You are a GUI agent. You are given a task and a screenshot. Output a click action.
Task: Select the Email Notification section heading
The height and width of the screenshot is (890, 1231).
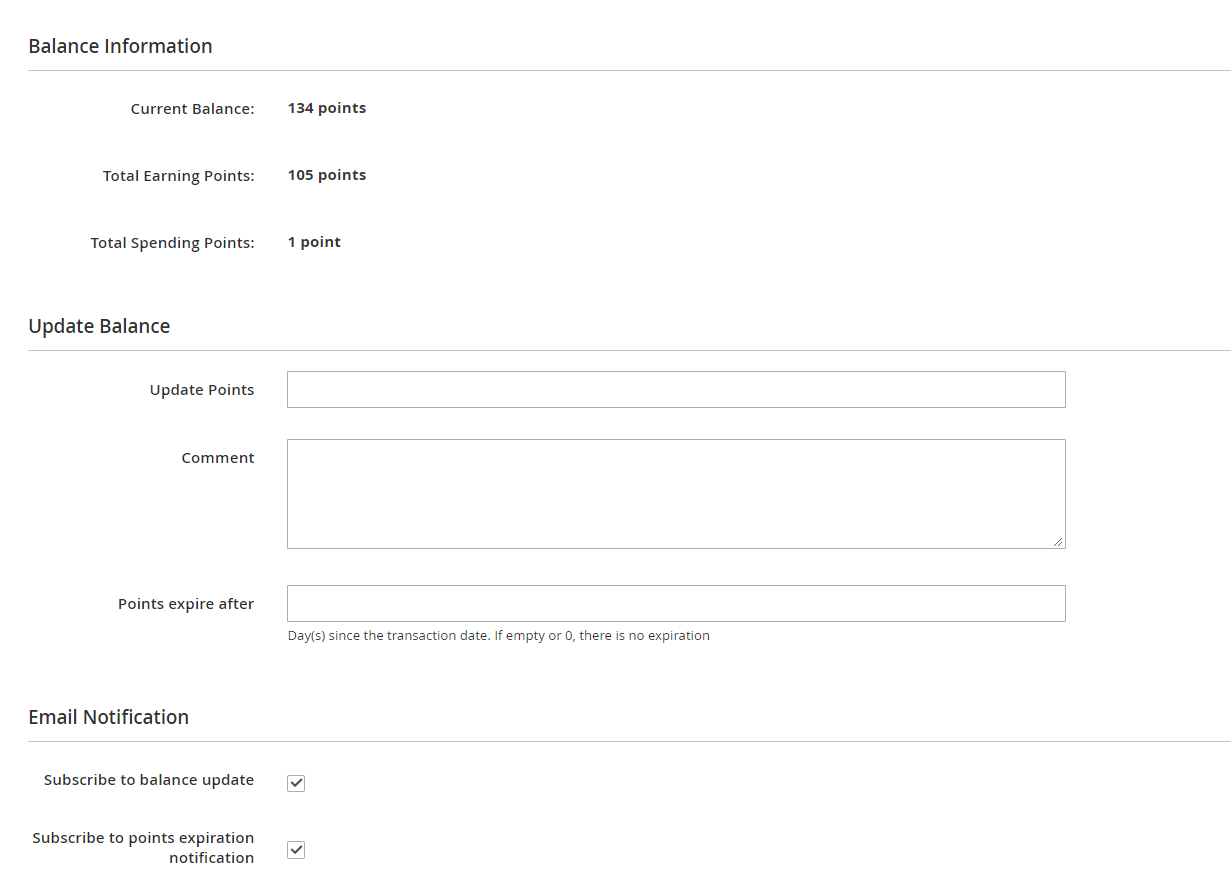pos(108,717)
